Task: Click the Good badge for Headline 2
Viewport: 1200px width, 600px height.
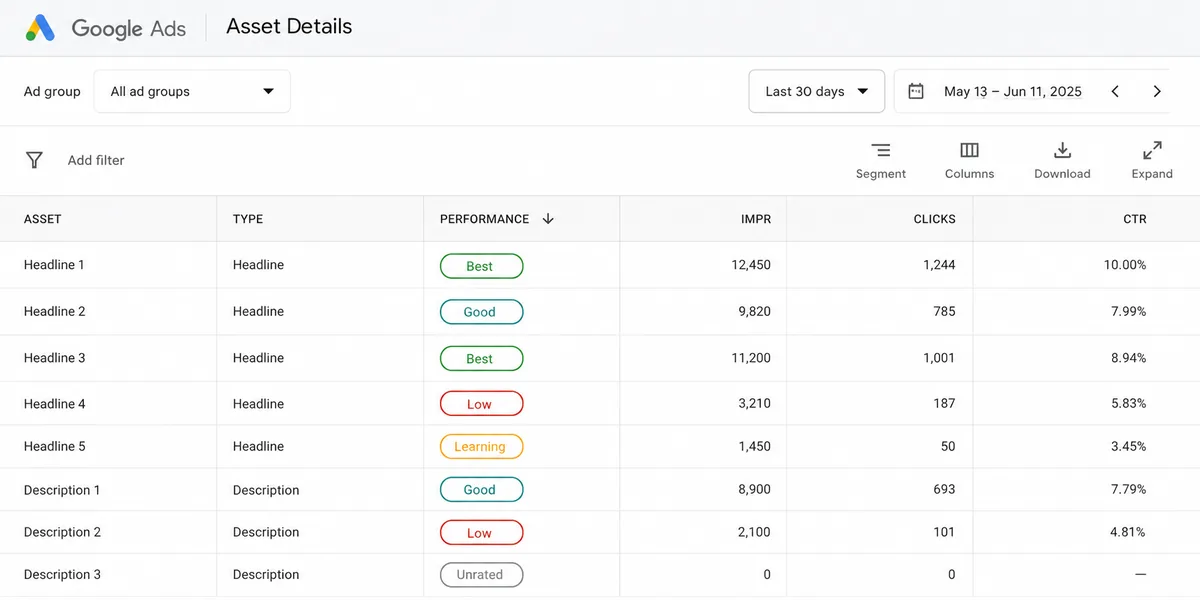Action: point(481,312)
